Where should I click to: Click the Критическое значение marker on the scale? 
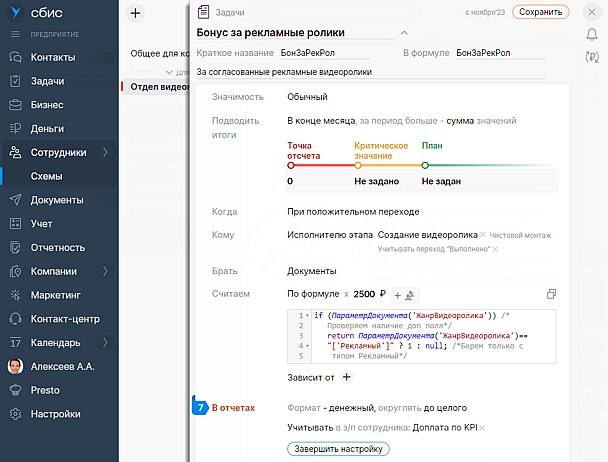tap(357, 165)
